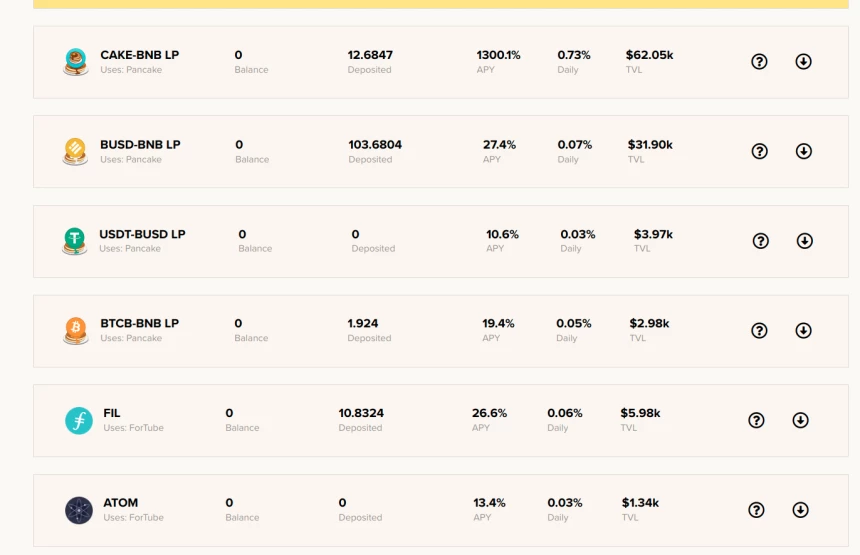Show help for BTCB-BNB LP vault

tap(759, 330)
